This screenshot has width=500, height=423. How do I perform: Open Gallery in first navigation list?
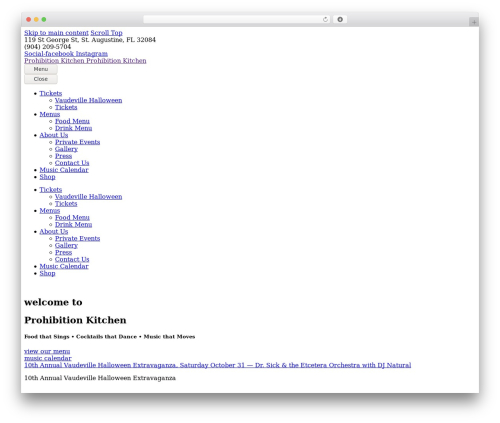coord(66,149)
